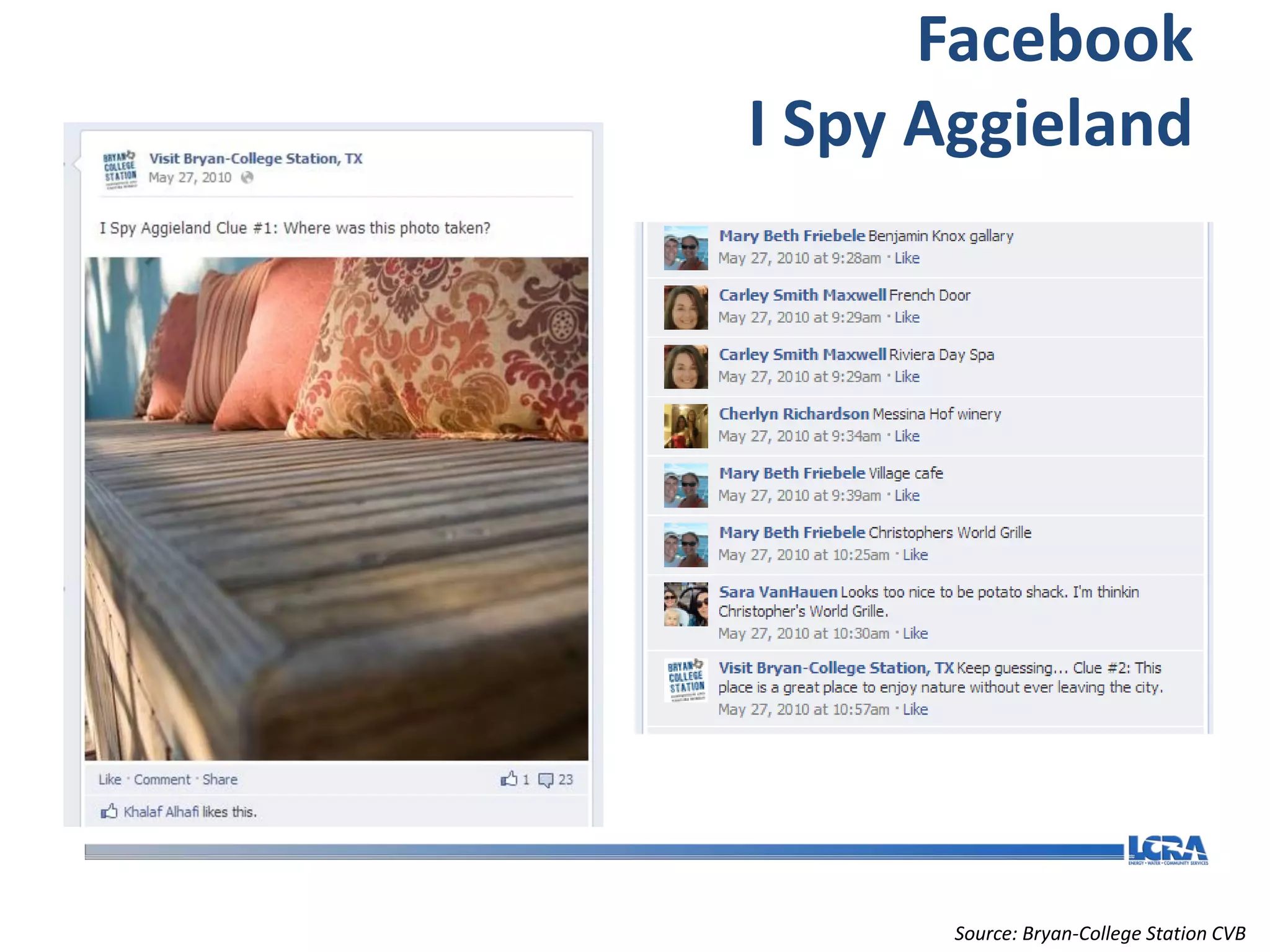Screen dimensions: 1270x952
Task: Open Mary Beth Friebele's avatar on the Benjamin Knox comment
Action: tap(685, 248)
